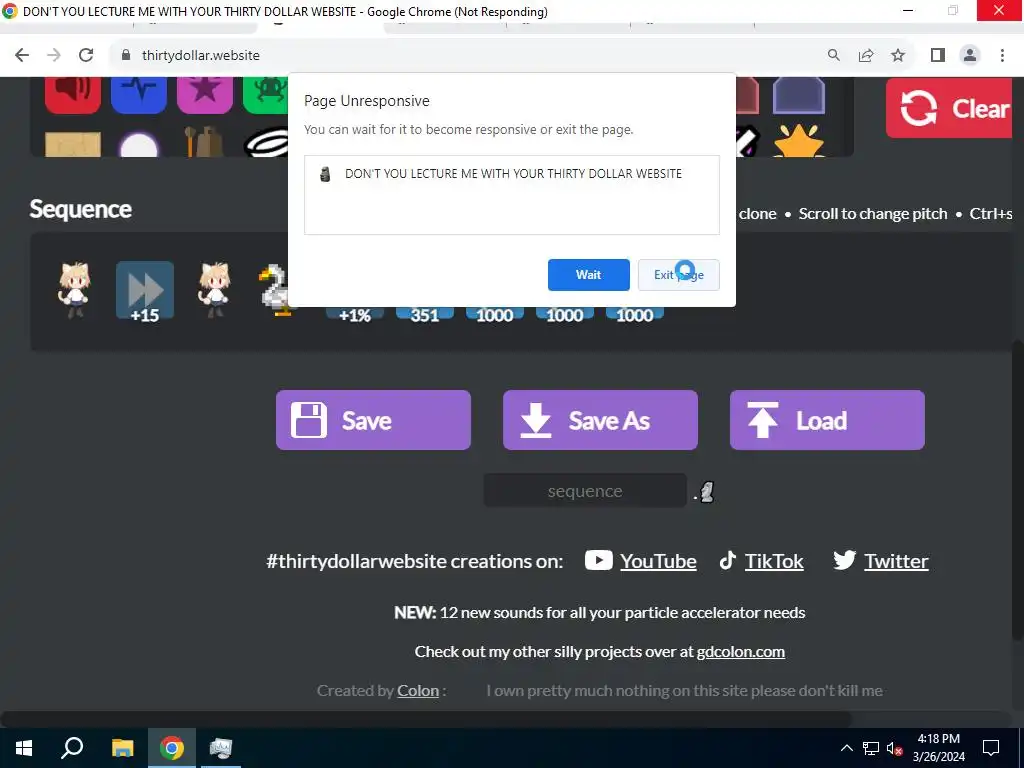Click the red Clear button

coord(951,108)
